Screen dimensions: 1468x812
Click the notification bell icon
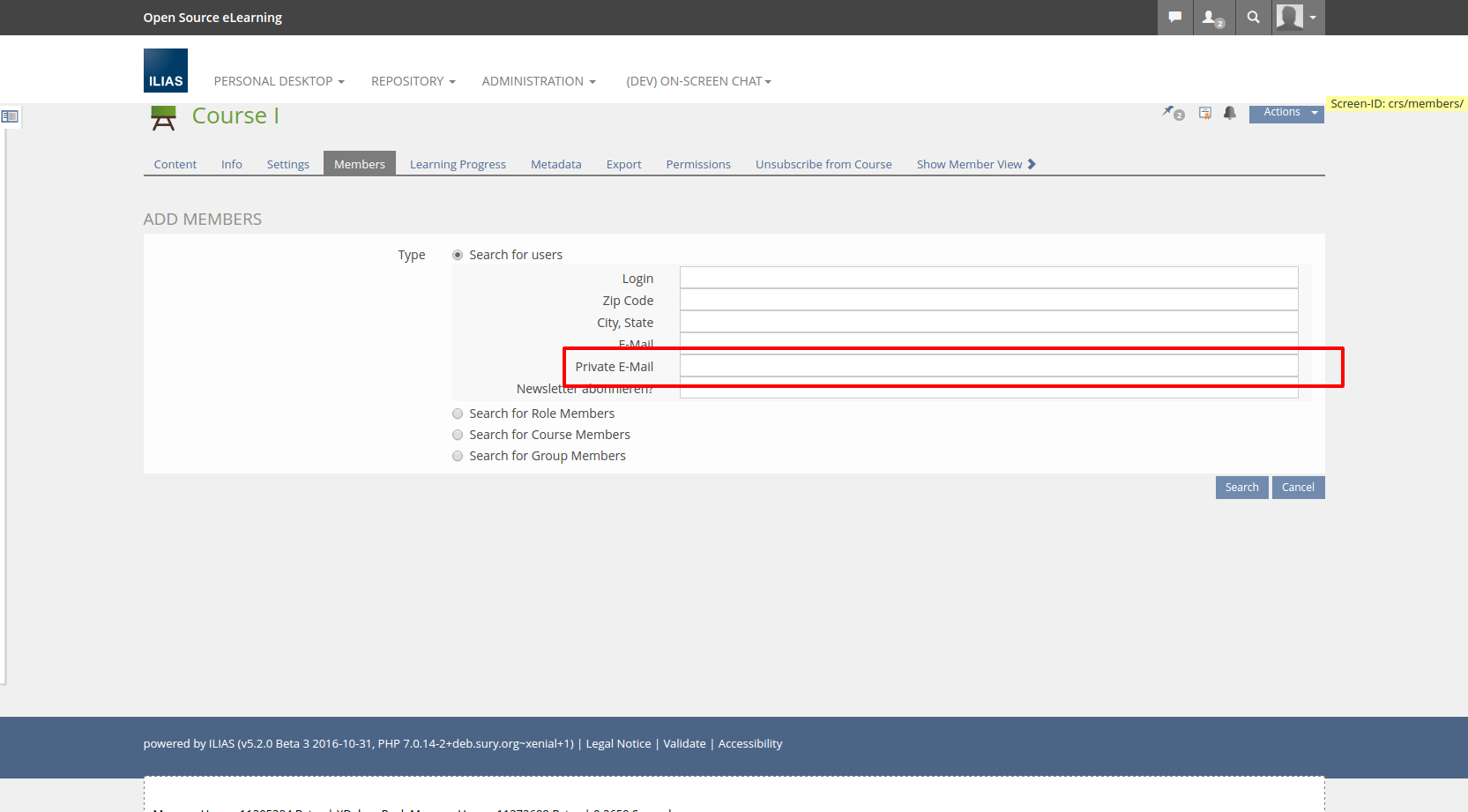point(1230,113)
